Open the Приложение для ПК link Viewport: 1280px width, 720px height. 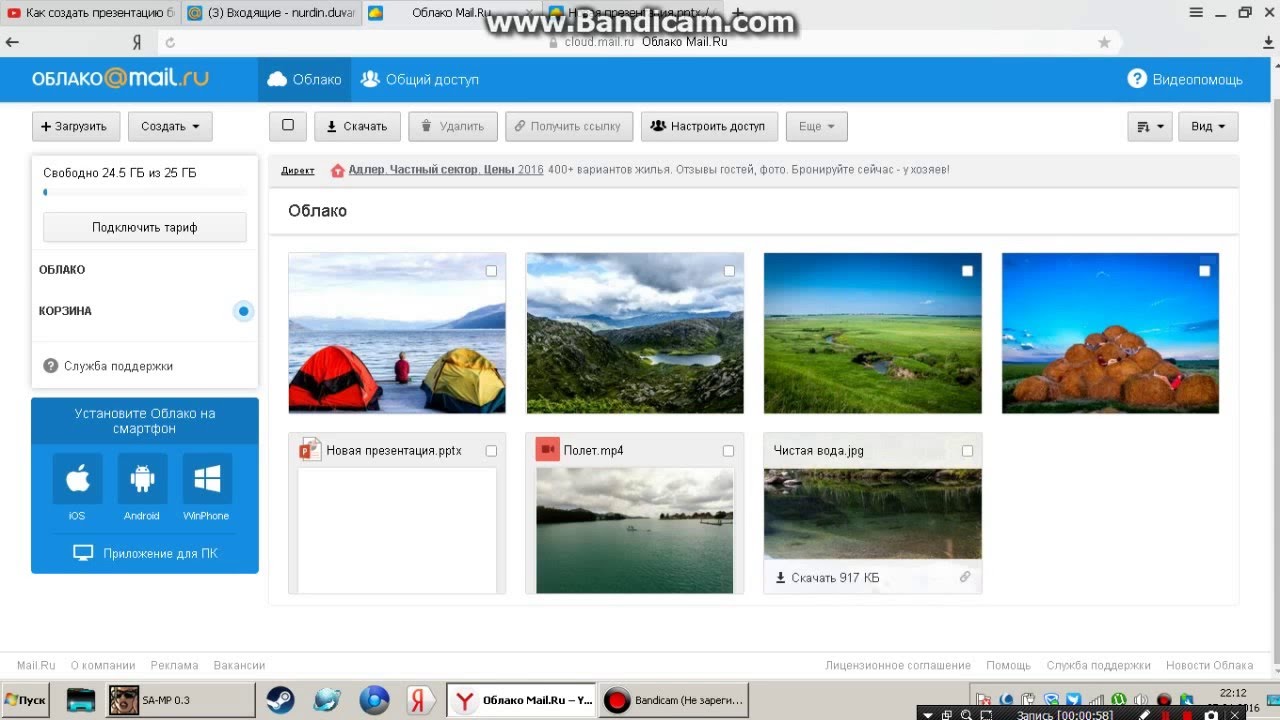[145, 553]
